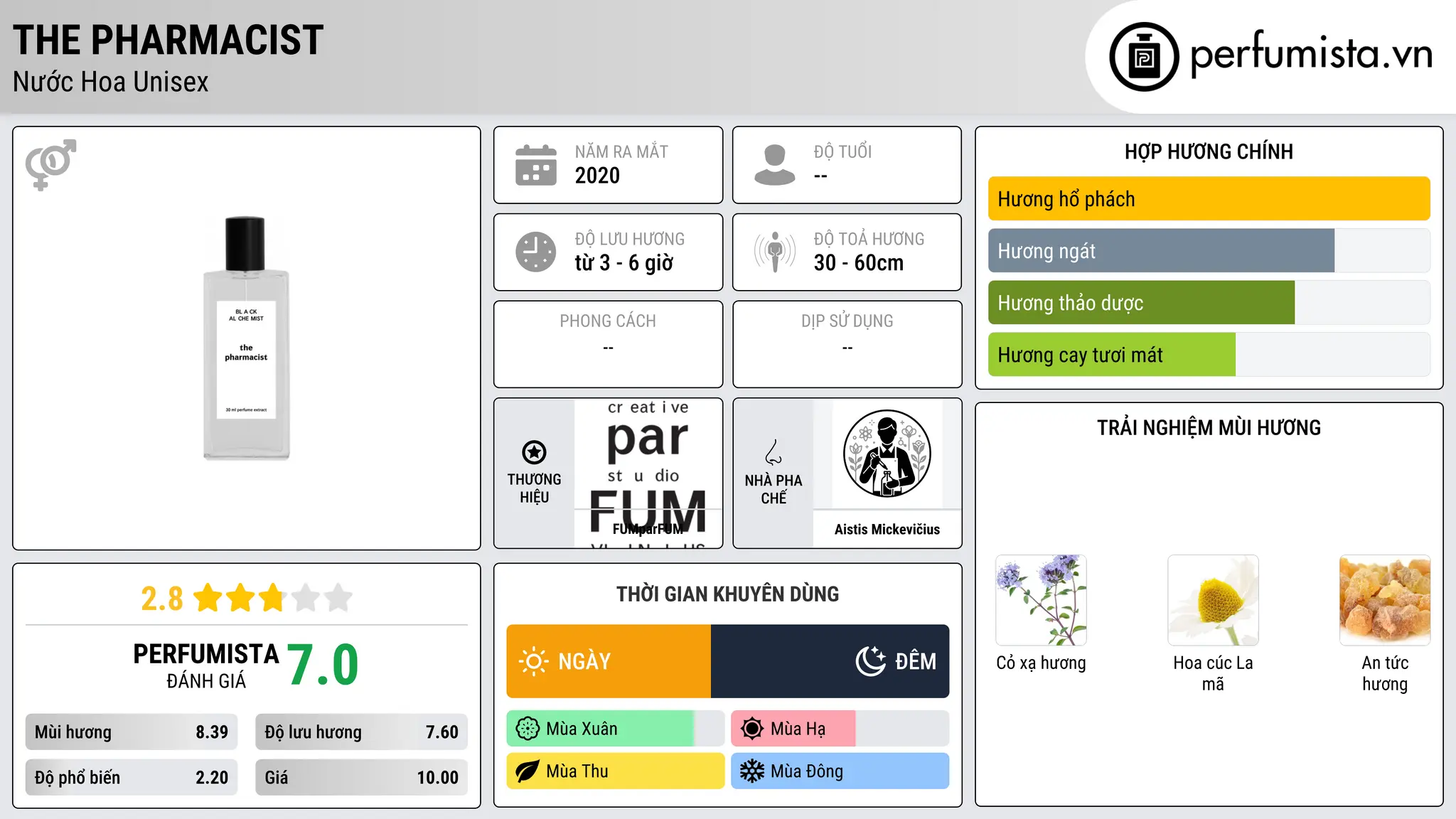
Task: Click the calendar icon beside Năm ra mắt
Action: coord(536,165)
